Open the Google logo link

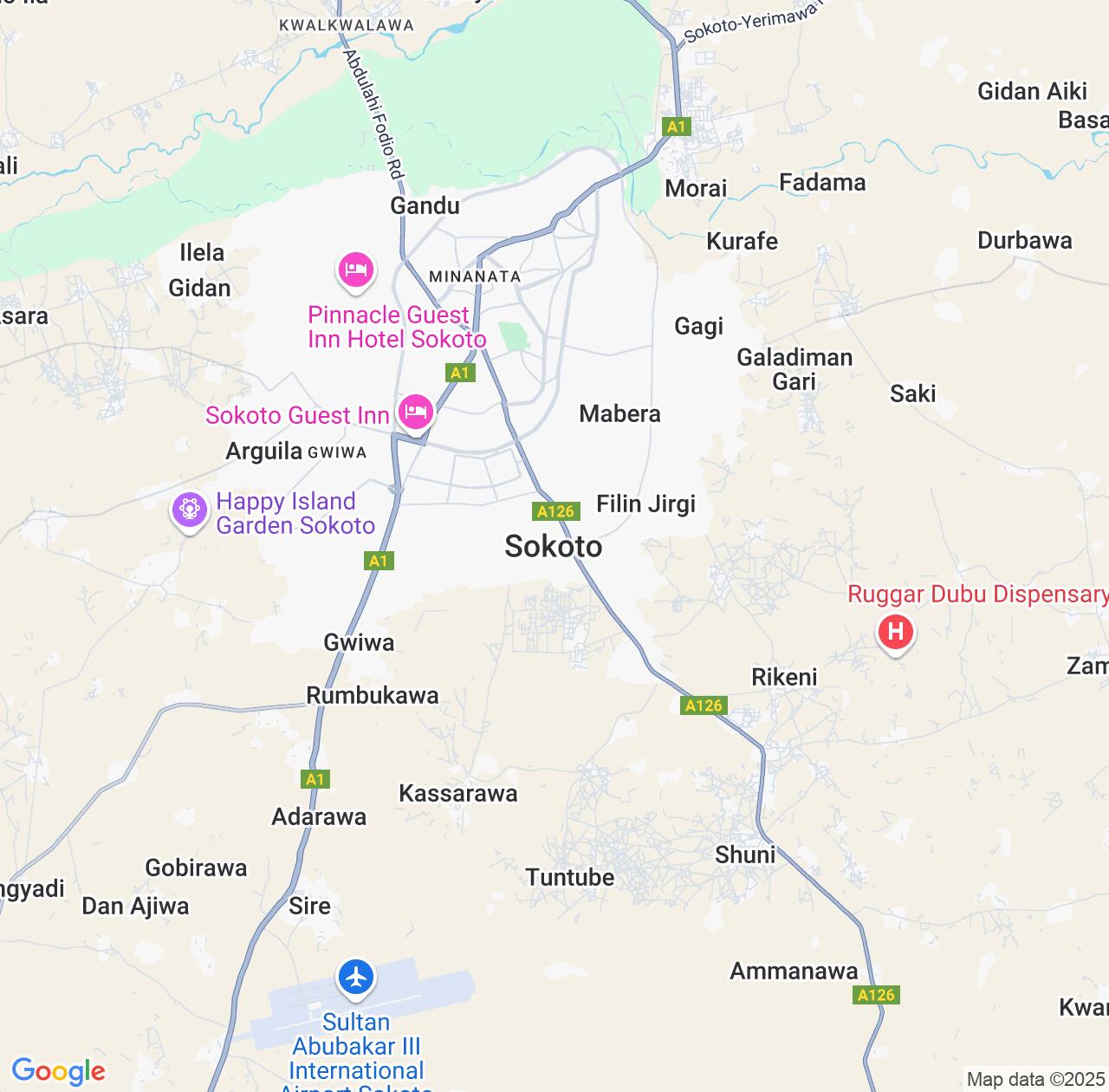58,1072
